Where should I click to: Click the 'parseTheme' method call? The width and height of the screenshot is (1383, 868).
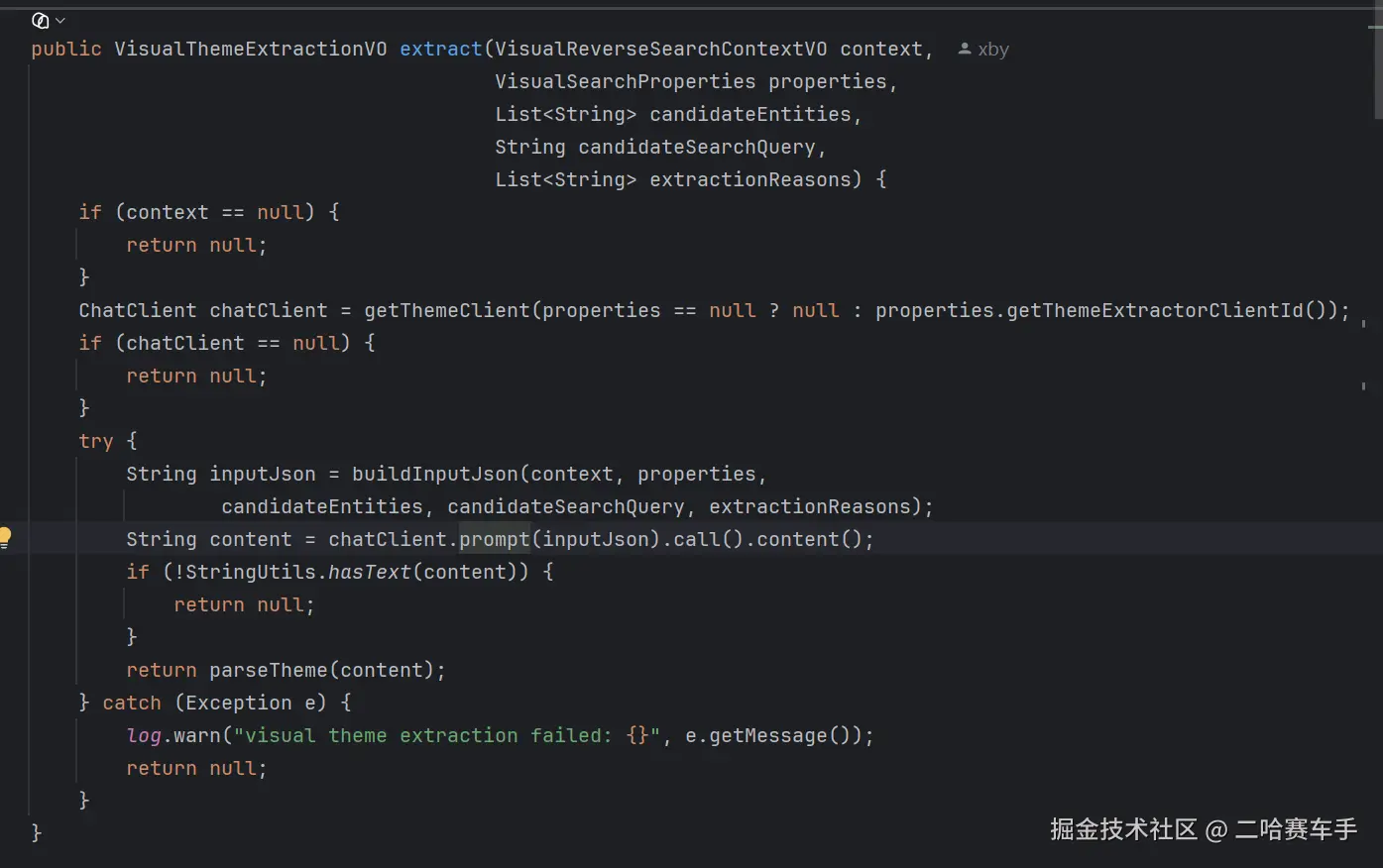pyautogui.click(x=269, y=670)
